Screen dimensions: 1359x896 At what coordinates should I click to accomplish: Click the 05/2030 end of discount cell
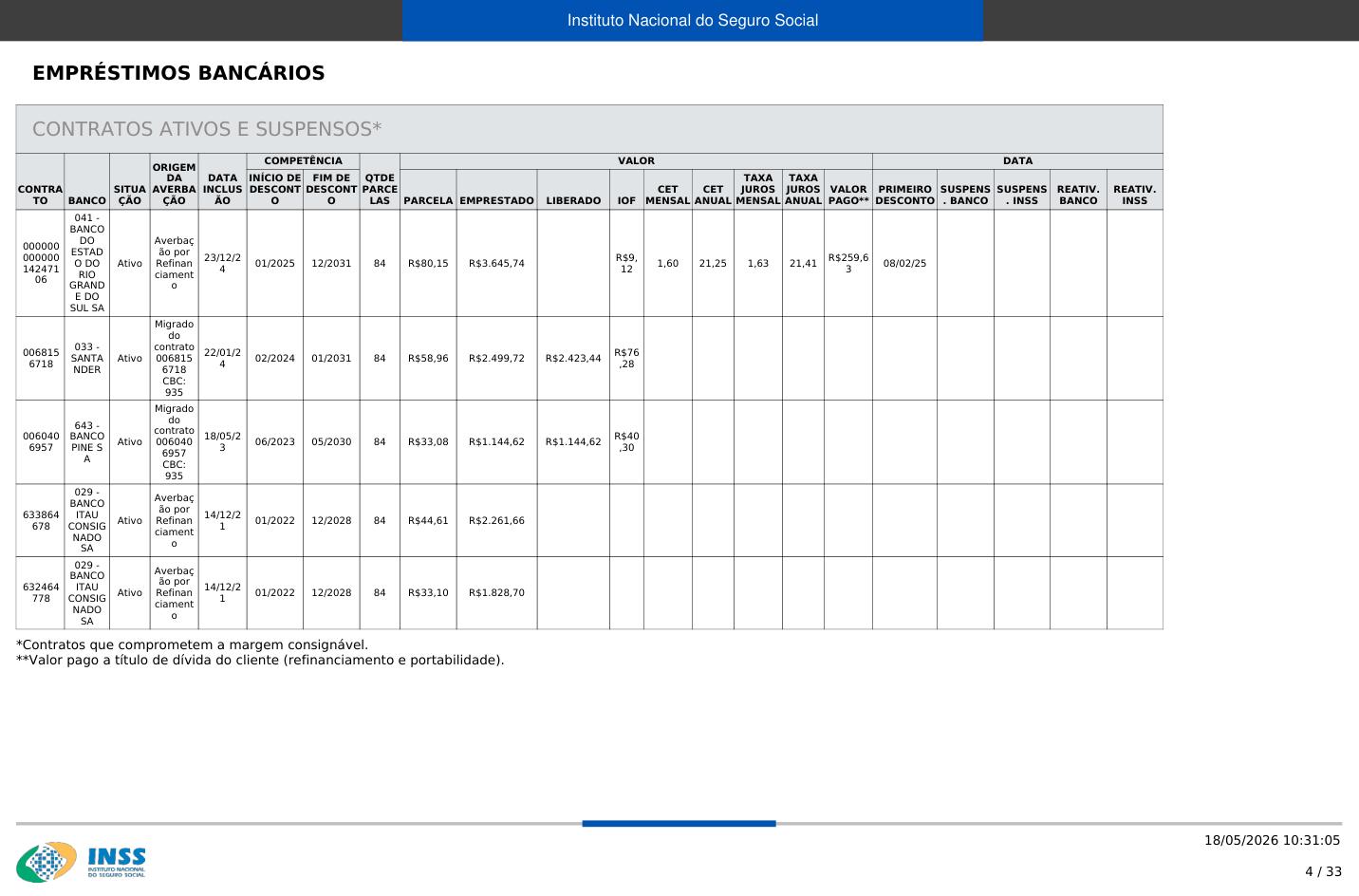coord(331,441)
